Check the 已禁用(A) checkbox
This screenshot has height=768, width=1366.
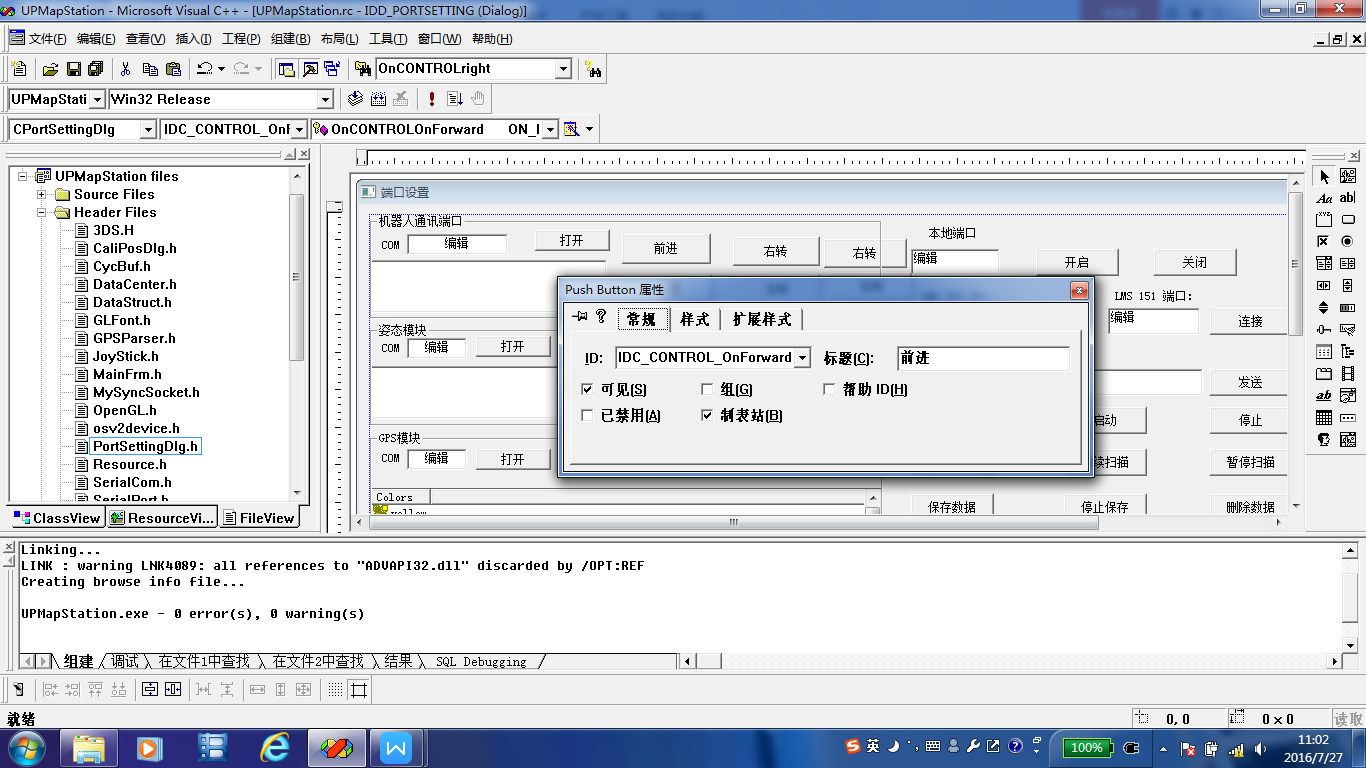point(587,415)
